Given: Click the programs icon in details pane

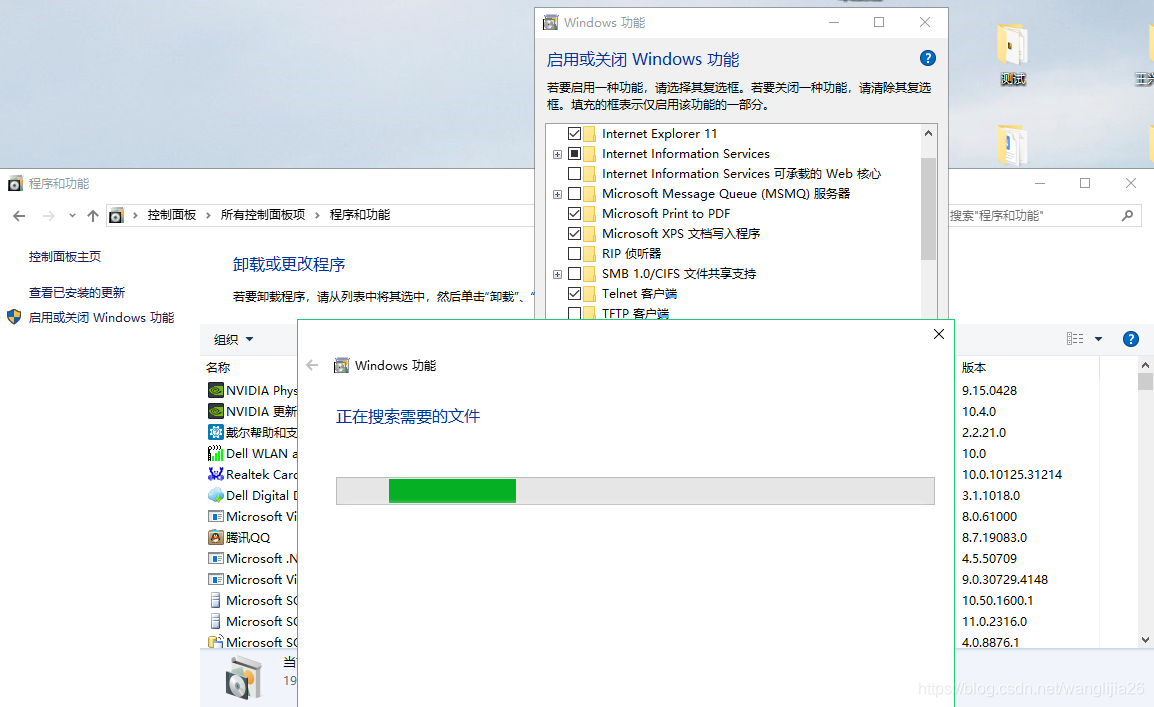Looking at the screenshot, I should pyautogui.click(x=244, y=677).
